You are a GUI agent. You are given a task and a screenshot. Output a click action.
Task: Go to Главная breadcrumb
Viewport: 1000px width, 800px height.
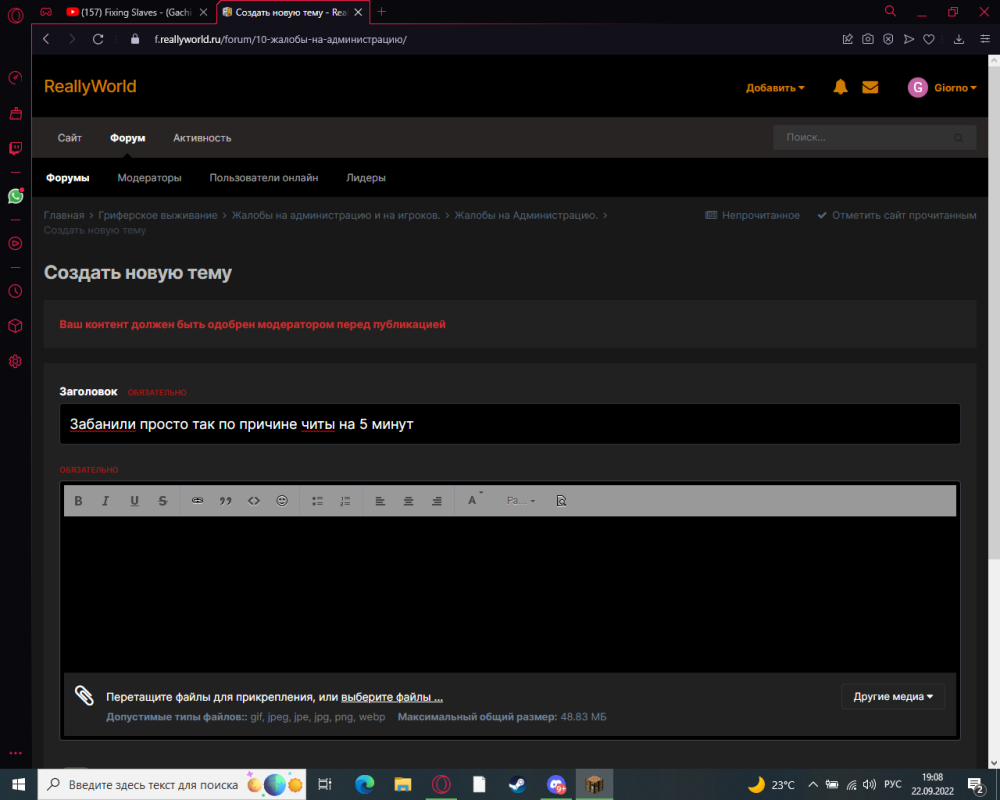click(64, 216)
